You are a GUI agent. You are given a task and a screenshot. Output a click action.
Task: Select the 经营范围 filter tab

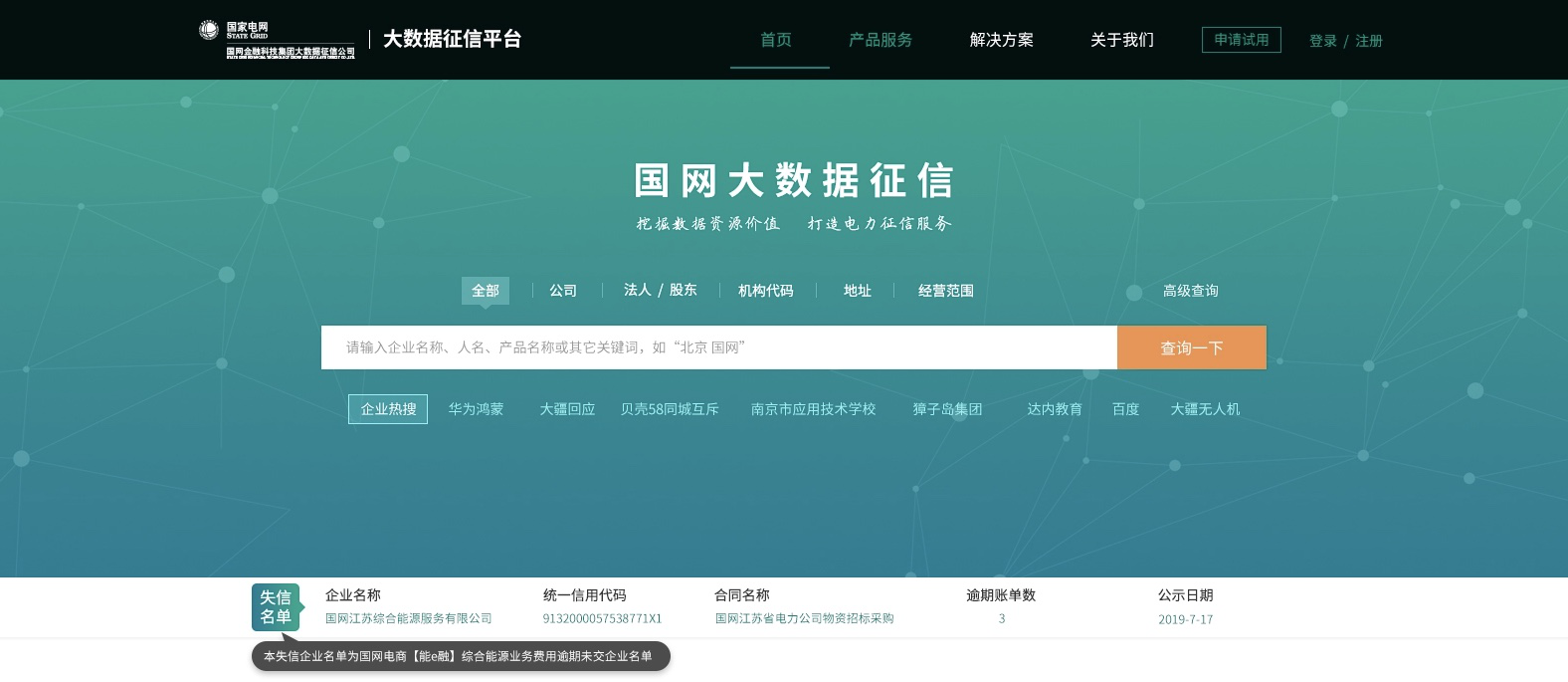pos(945,291)
